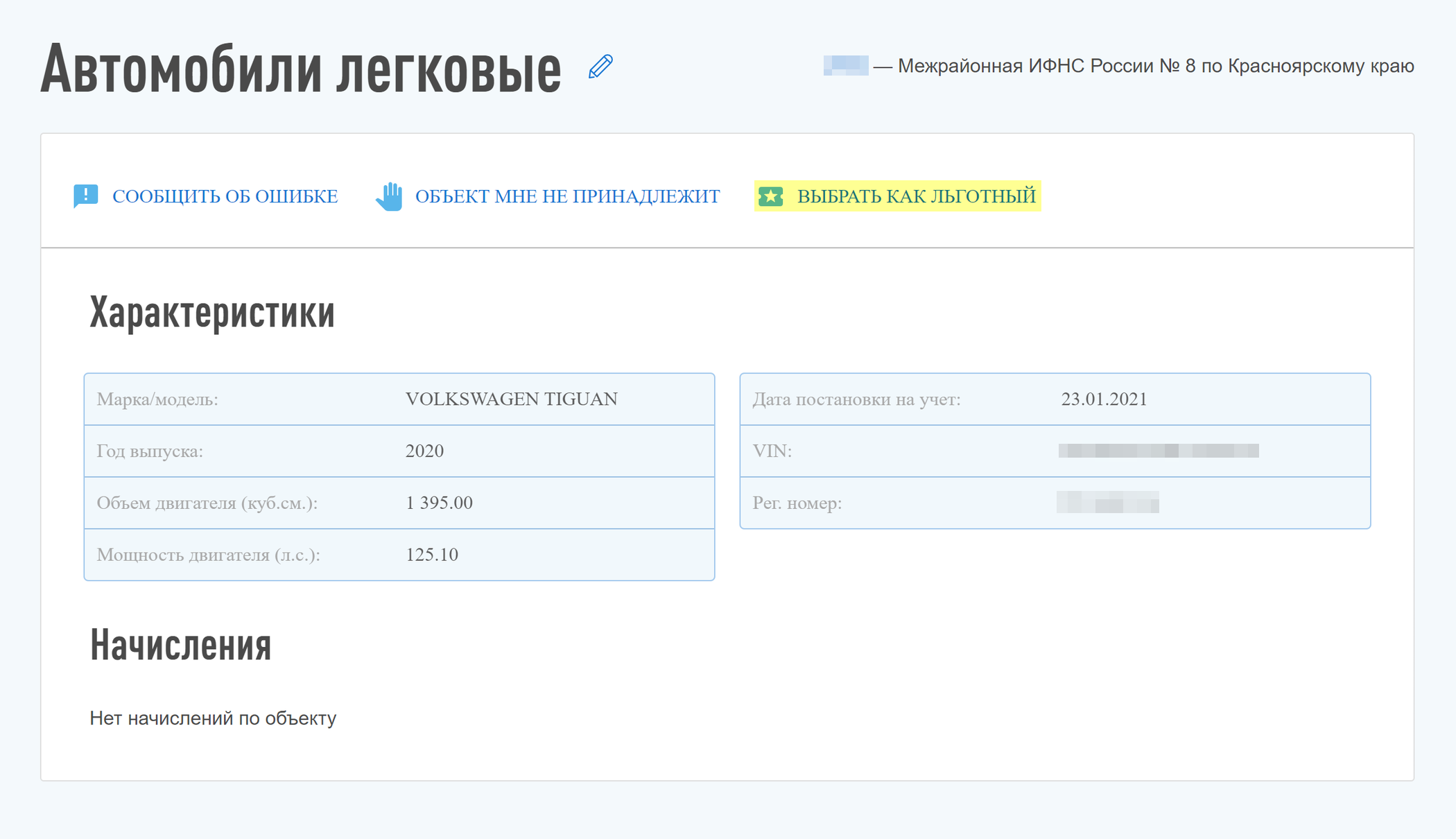
Task: Click the blurred VIN value
Action: tap(1159, 451)
